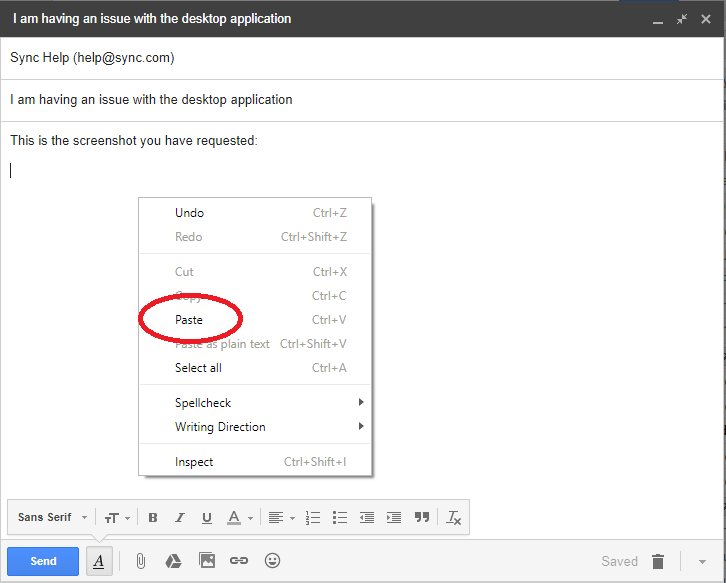The height and width of the screenshot is (583, 726).
Task: Toggle italic text style
Action: (x=180, y=517)
